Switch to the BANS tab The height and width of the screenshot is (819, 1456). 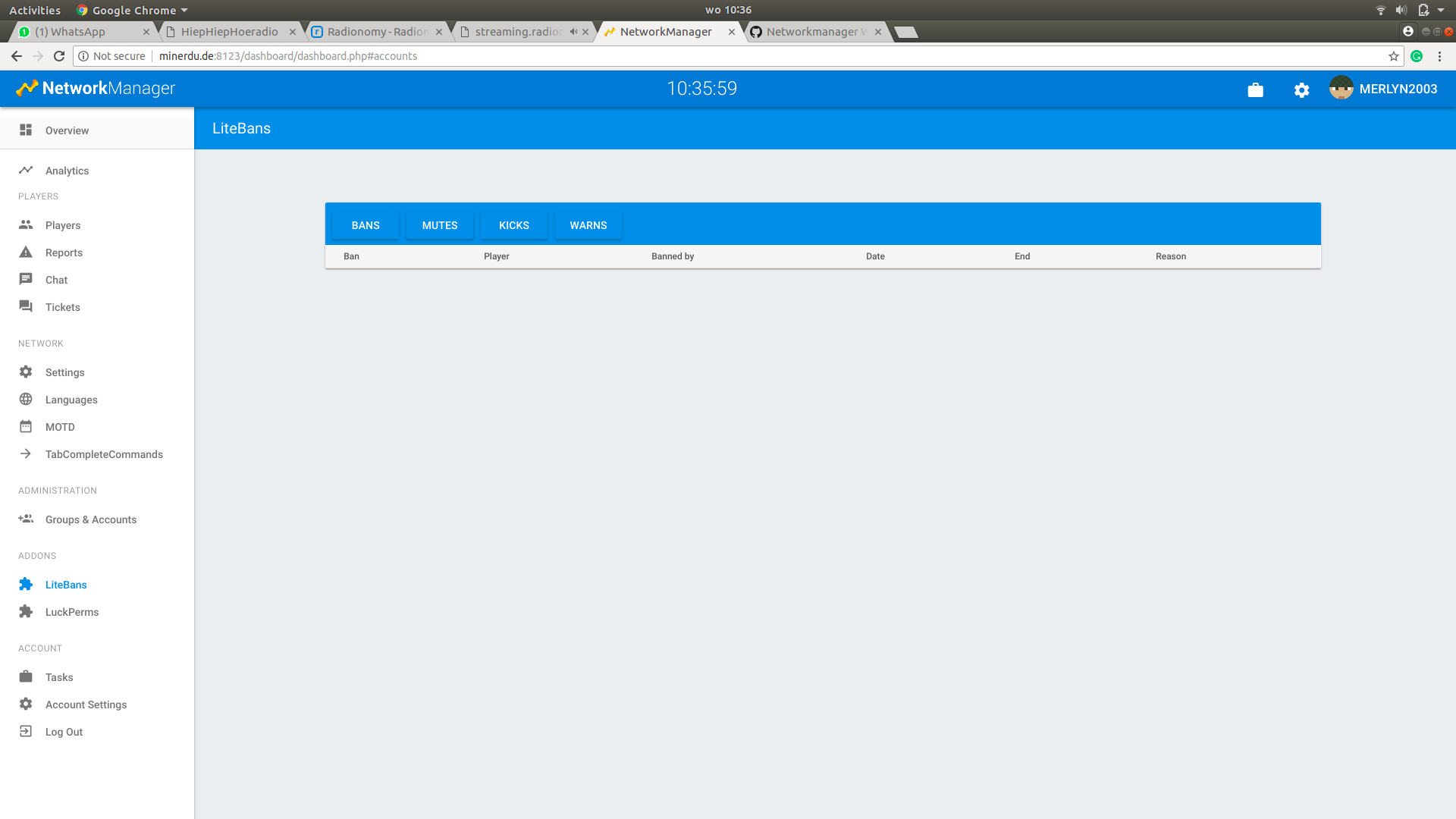[366, 225]
